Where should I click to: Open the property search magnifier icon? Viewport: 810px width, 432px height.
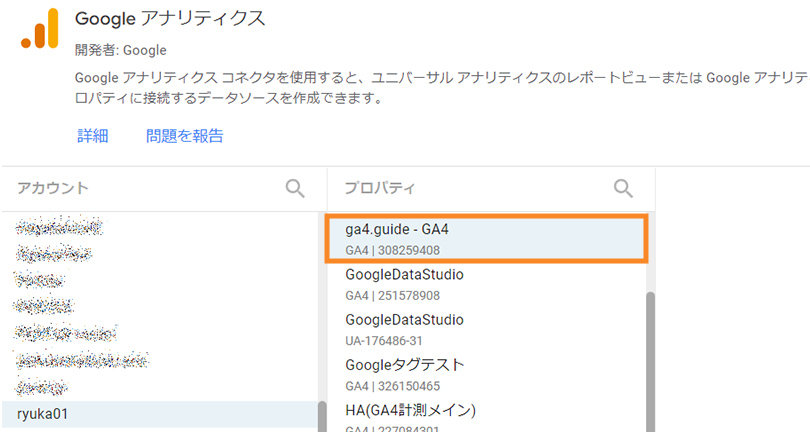click(x=623, y=189)
